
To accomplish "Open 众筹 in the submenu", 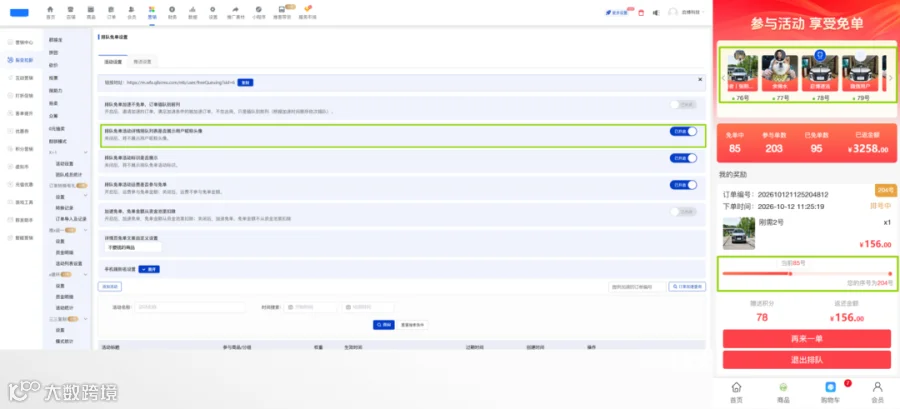I will point(53,116).
